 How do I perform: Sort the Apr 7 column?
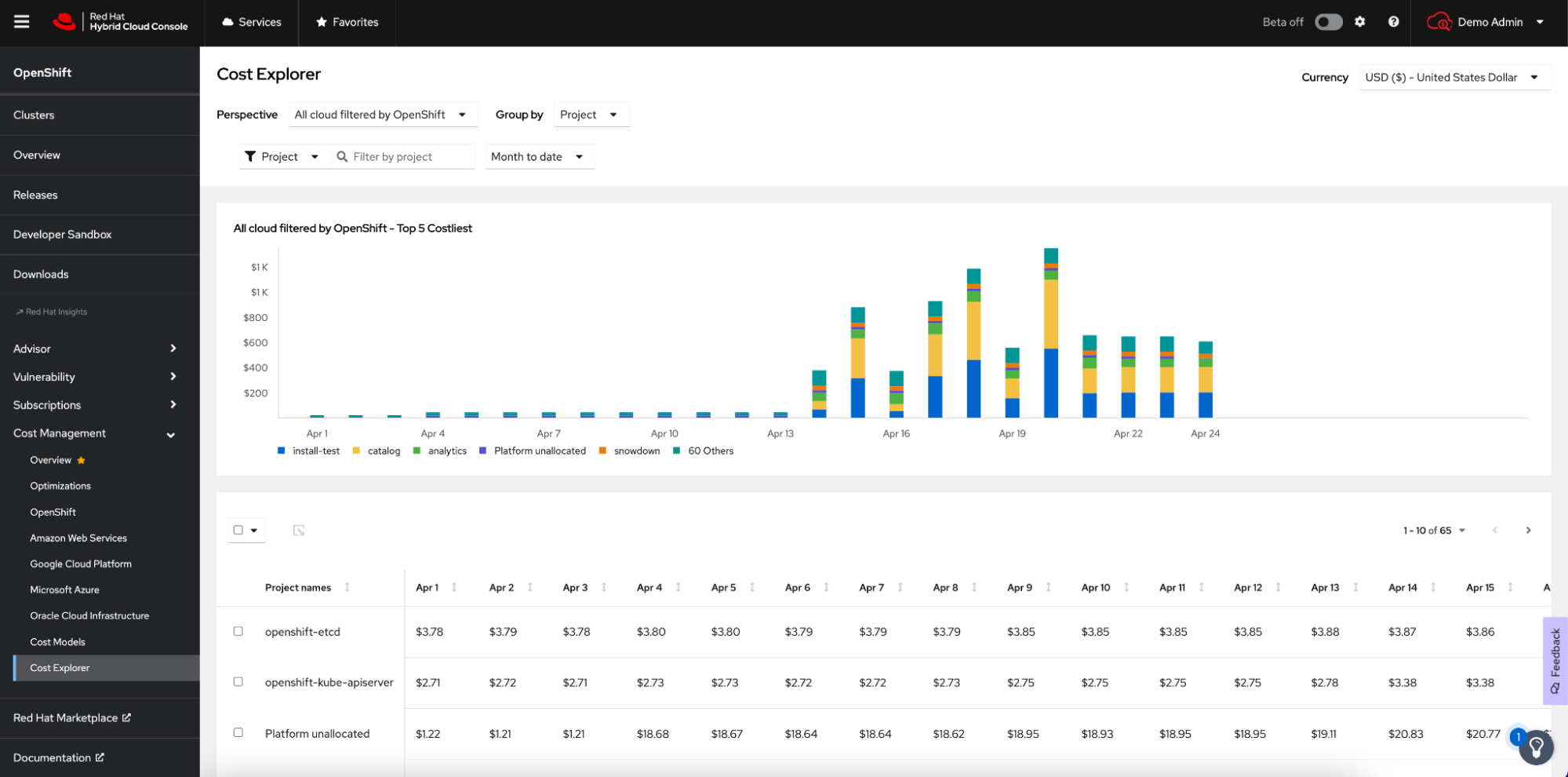[900, 587]
